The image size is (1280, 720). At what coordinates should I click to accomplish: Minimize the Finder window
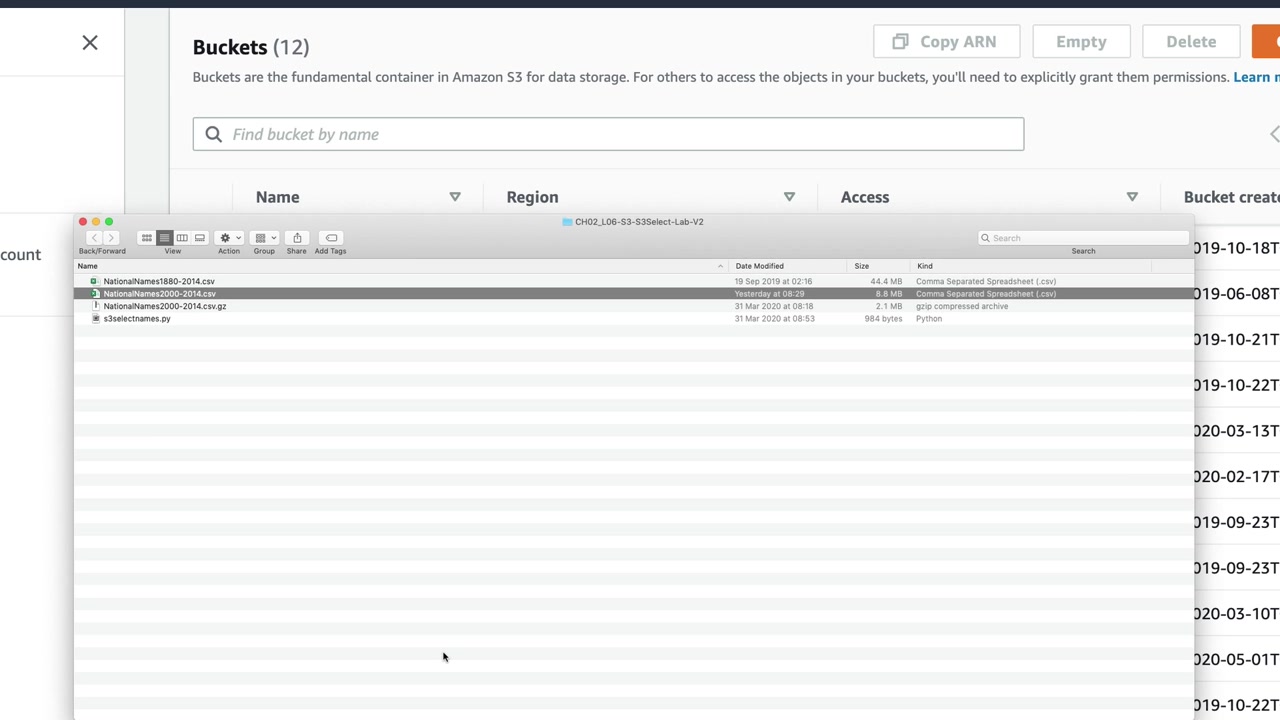coord(96,222)
